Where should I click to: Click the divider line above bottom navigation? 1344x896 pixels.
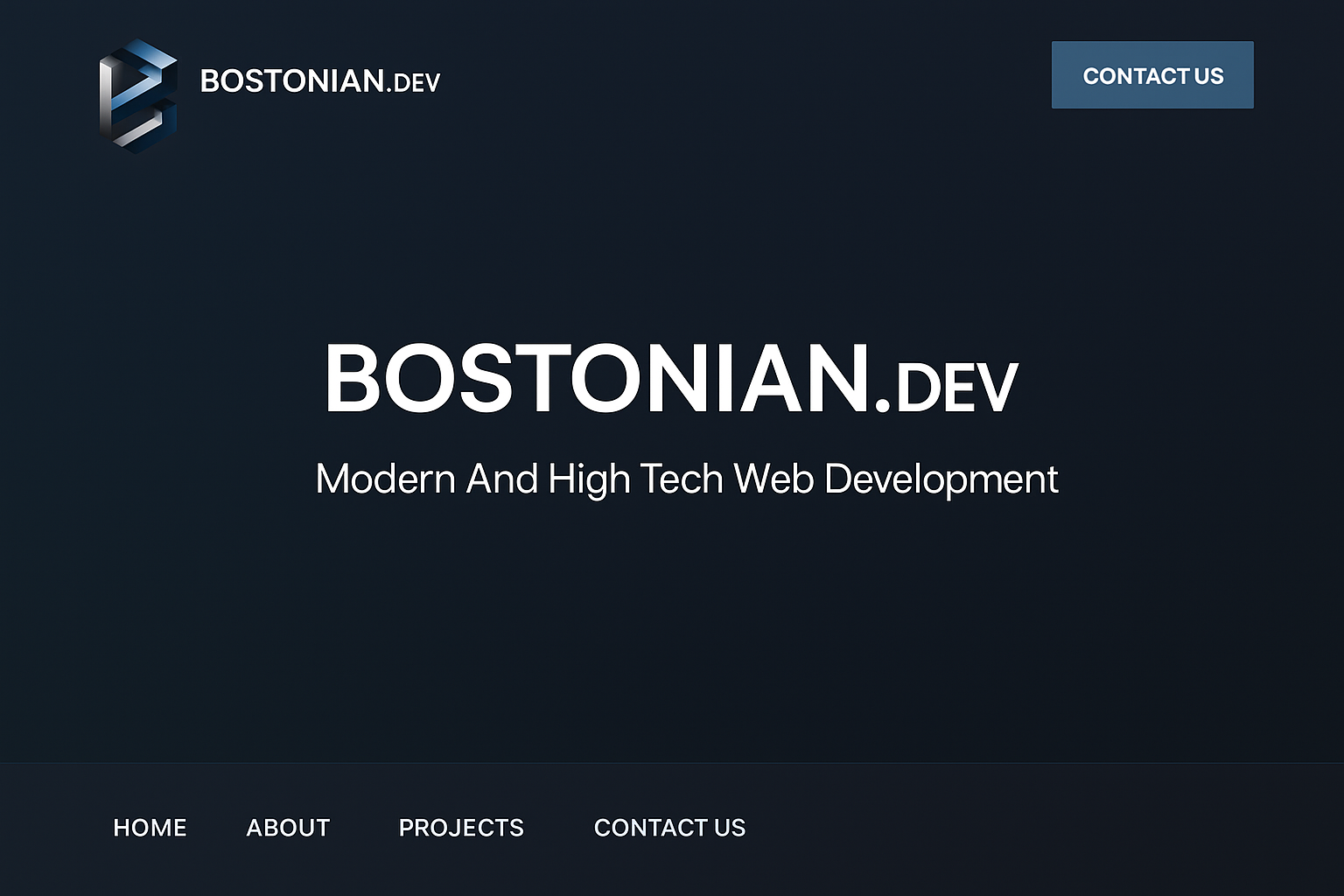click(x=672, y=763)
